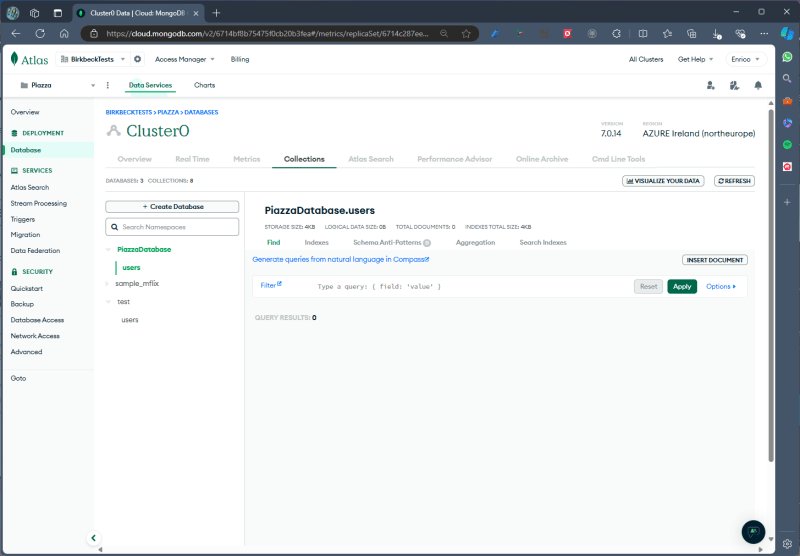Viewport: 800px width, 556px height.
Task: Apply the query filter
Action: (682, 287)
